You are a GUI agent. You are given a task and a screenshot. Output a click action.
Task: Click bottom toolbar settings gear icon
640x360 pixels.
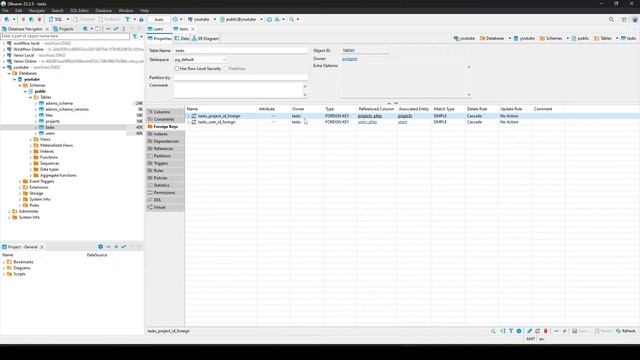coord(519,331)
